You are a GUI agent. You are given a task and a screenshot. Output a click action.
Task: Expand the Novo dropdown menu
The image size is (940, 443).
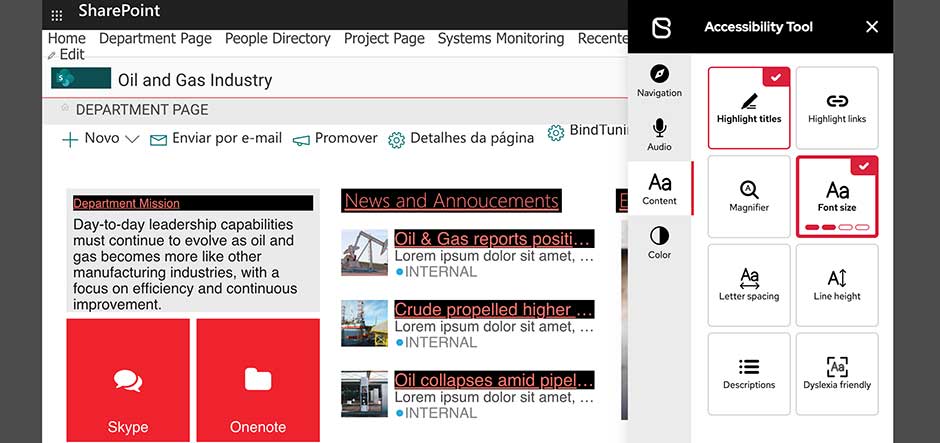(131, 139)
